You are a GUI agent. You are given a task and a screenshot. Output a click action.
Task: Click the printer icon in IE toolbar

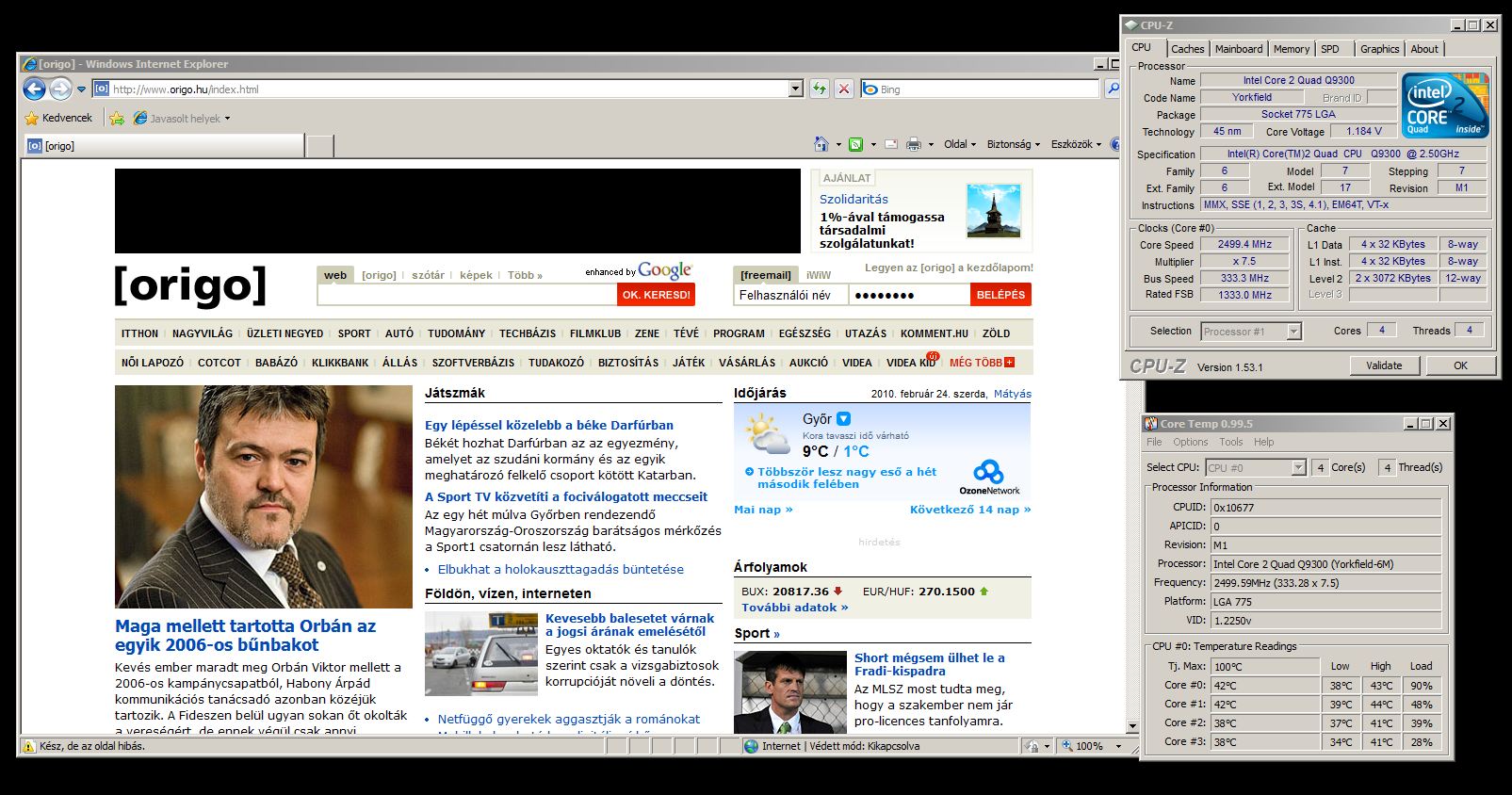(913, 144)
